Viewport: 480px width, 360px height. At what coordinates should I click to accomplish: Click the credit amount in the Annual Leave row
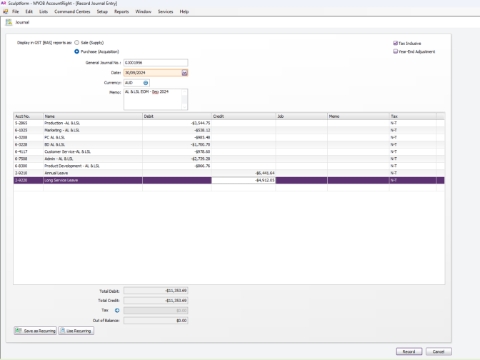[x=265, y=173]
